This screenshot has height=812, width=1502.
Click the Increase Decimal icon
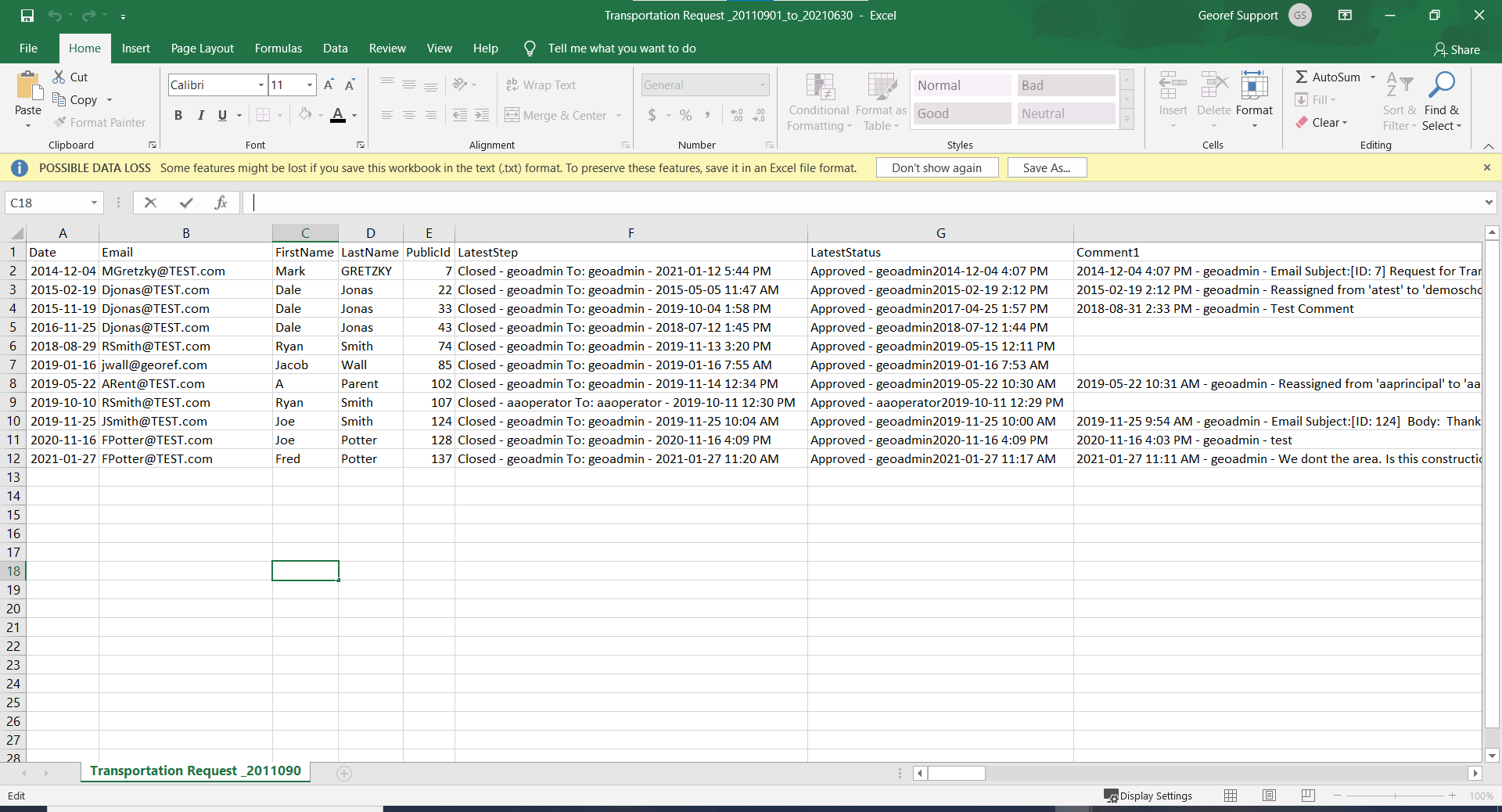[x=736, y=115]
